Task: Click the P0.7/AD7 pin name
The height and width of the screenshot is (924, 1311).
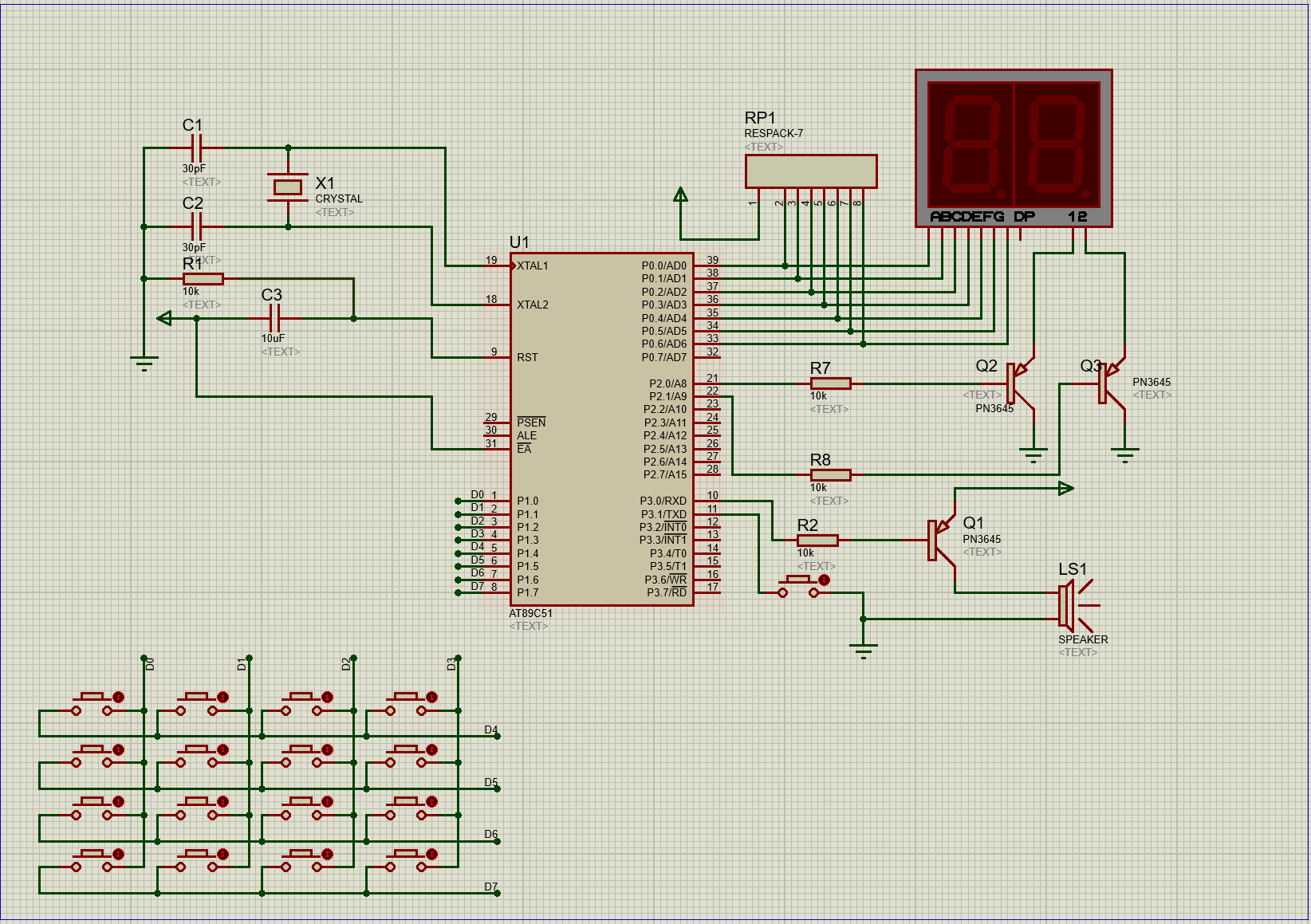Action: tap(664, 358)
